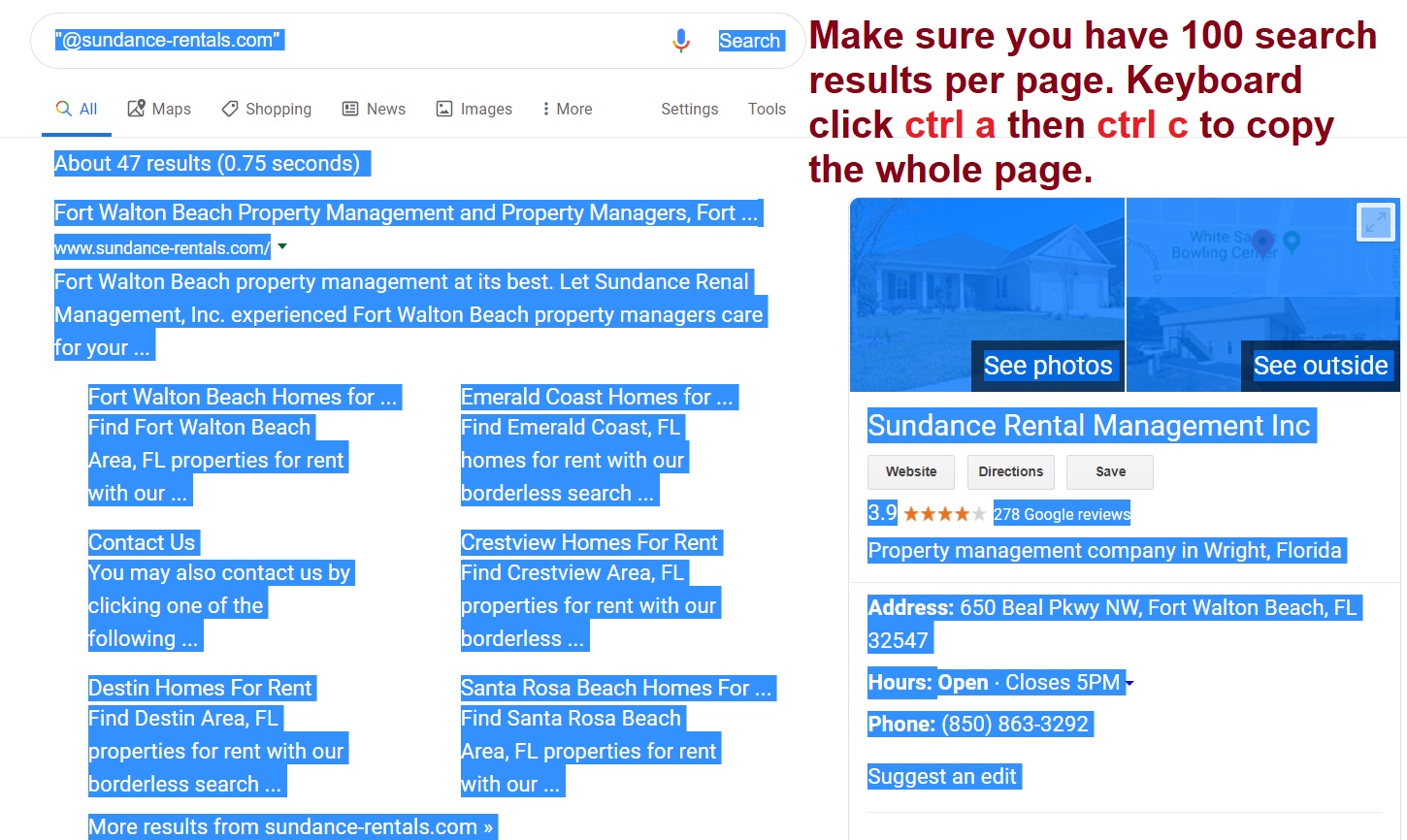Expand the business hours dropdown arrow
Viewport: 1407px width, 840px height.
coord(1129,683)
